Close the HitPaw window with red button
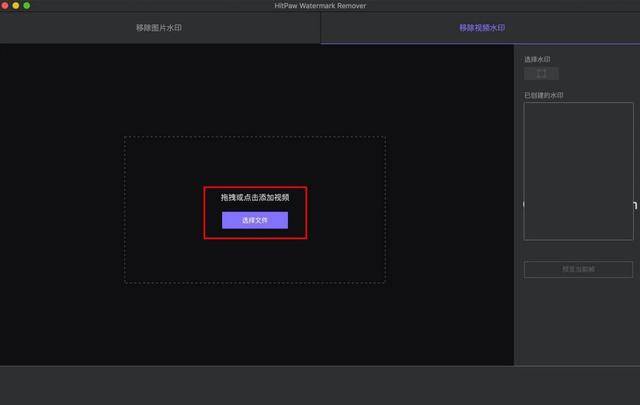 click(5, 5)
